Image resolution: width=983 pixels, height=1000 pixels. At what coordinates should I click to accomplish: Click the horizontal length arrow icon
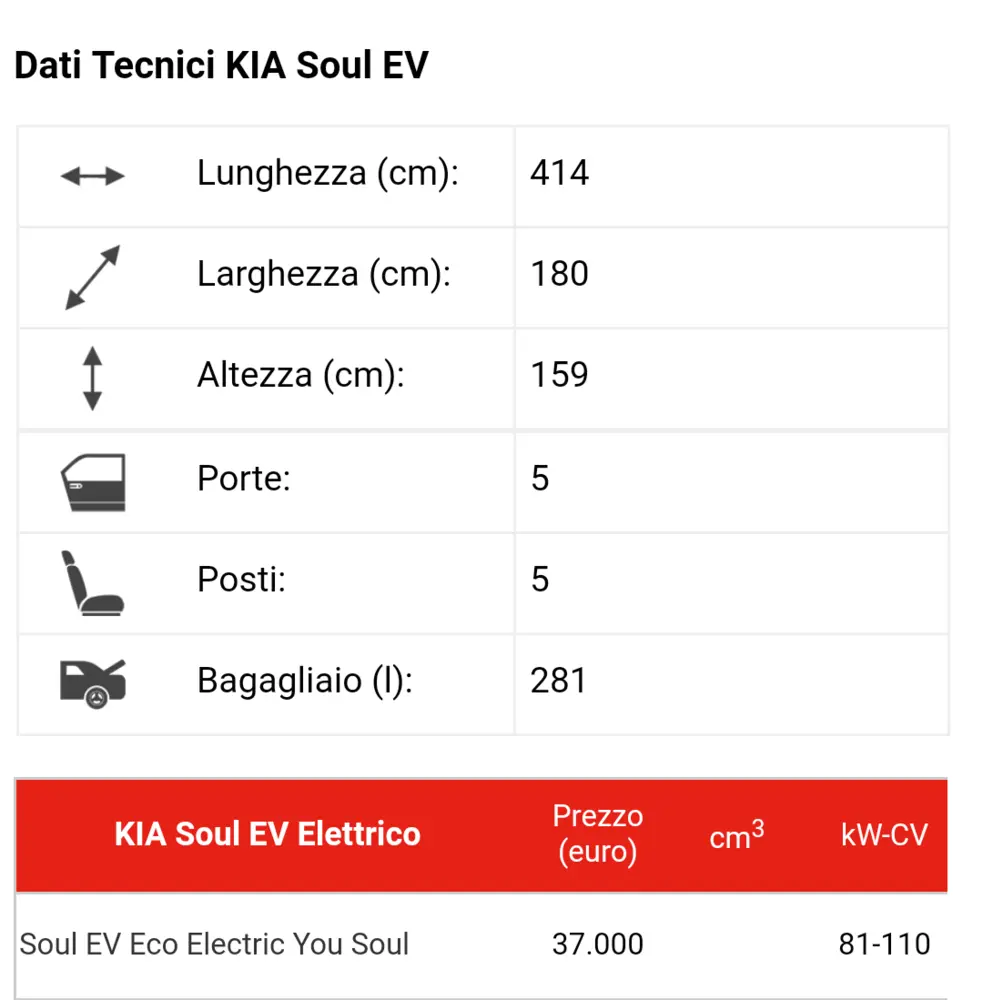pyautogui.click(x=92, y=175)
